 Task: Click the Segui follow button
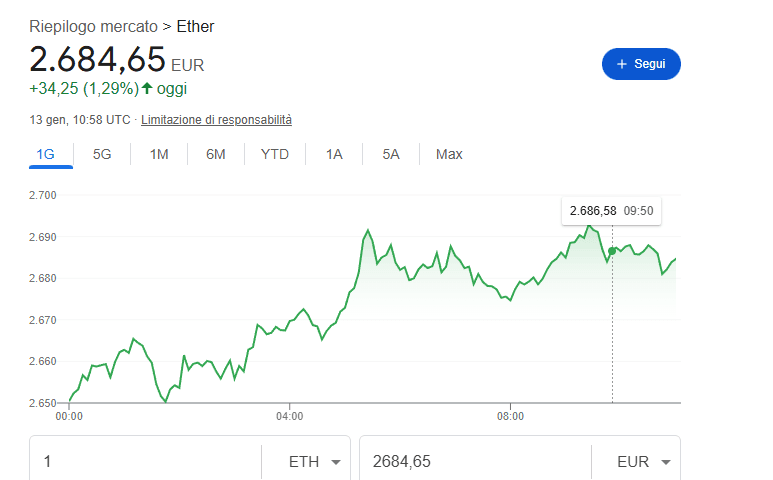pos(641,64)
